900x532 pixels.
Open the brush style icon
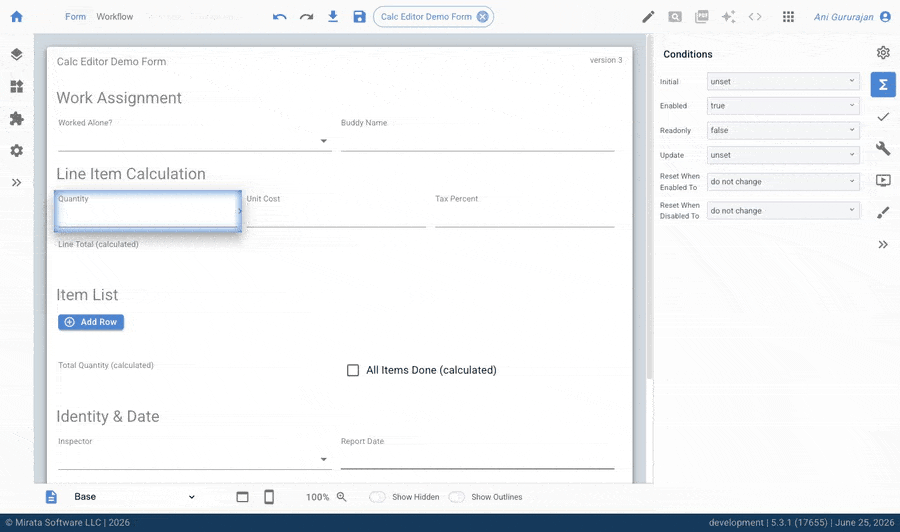coord(883,213)
